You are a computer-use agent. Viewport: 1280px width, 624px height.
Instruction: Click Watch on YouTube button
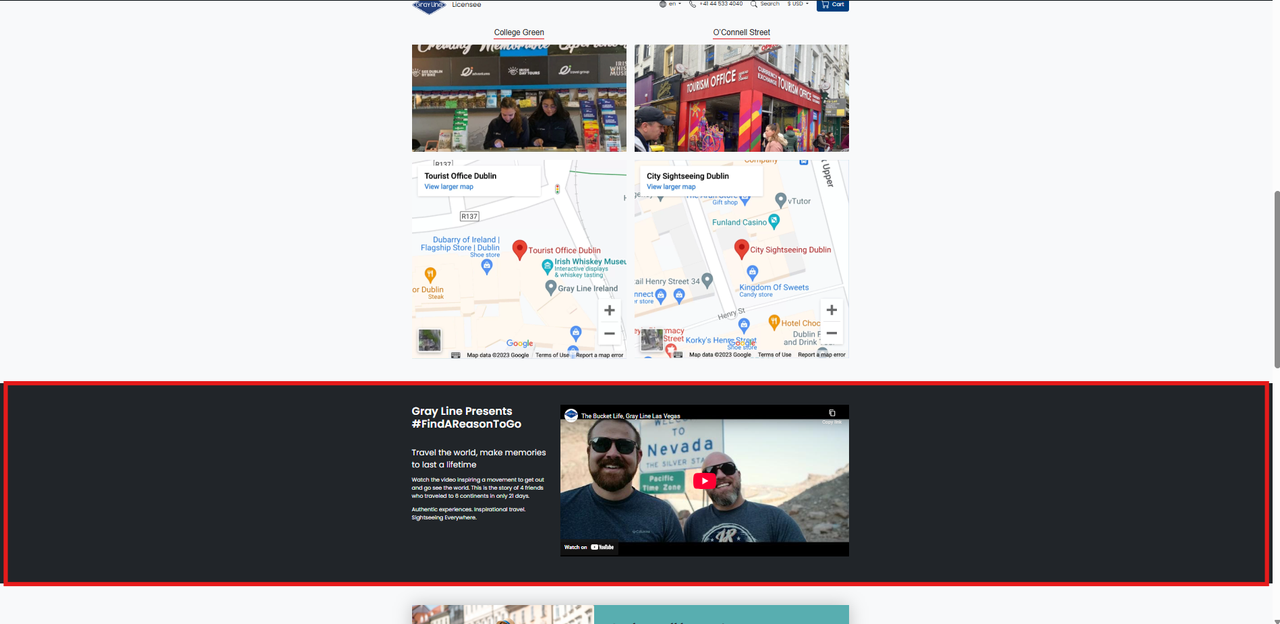click(x=589, y=547)
